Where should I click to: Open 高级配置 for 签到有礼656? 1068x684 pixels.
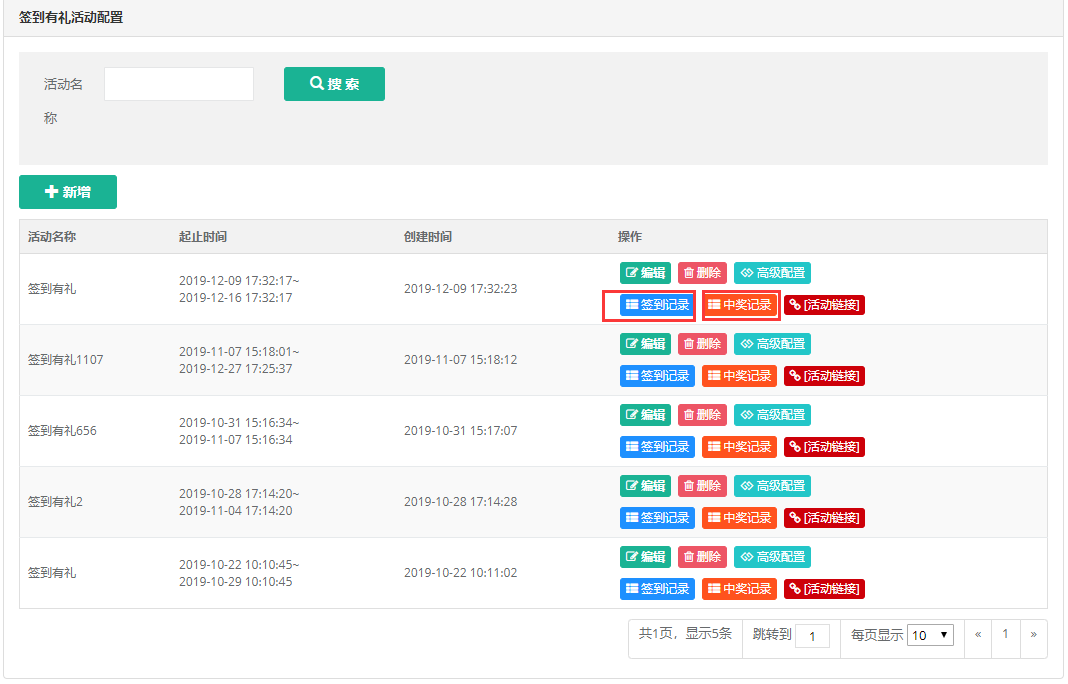coord(772,414)
